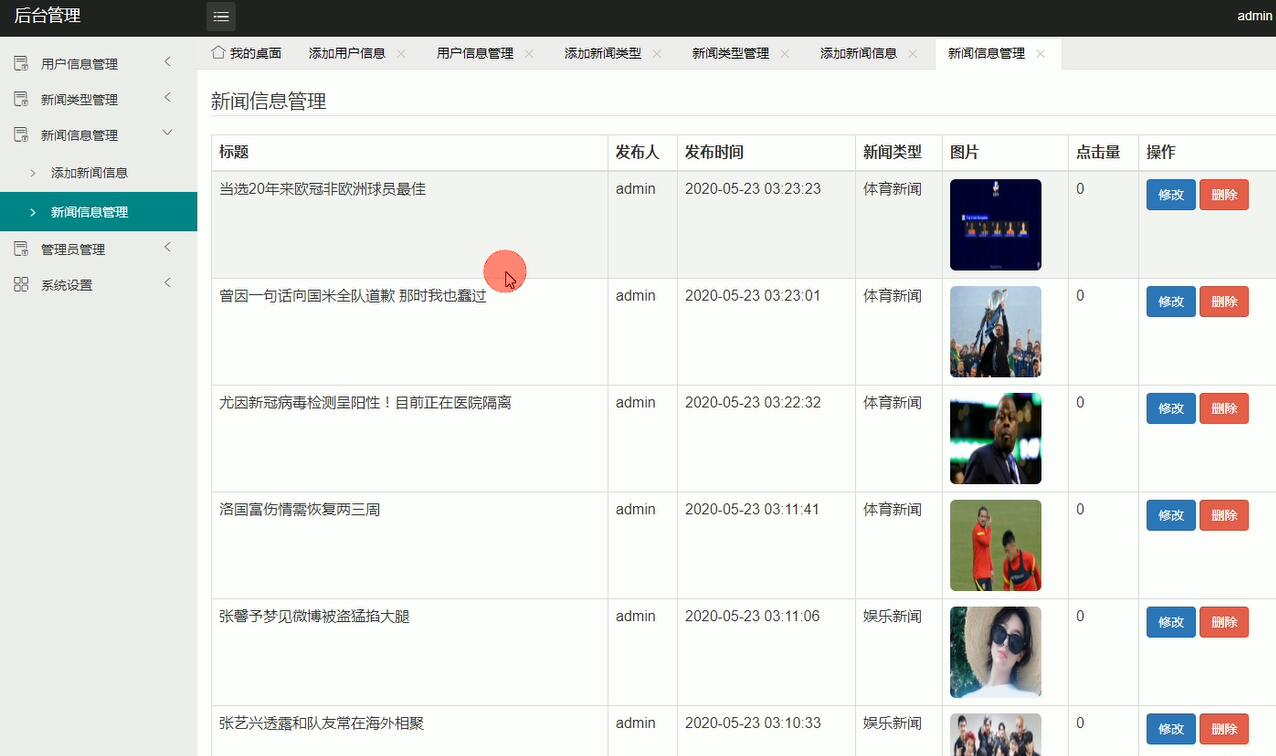The image size is (1276, 756).
Task: Click timestamp 2020-05-23 03:22:32
Action: tap(753, 403)
